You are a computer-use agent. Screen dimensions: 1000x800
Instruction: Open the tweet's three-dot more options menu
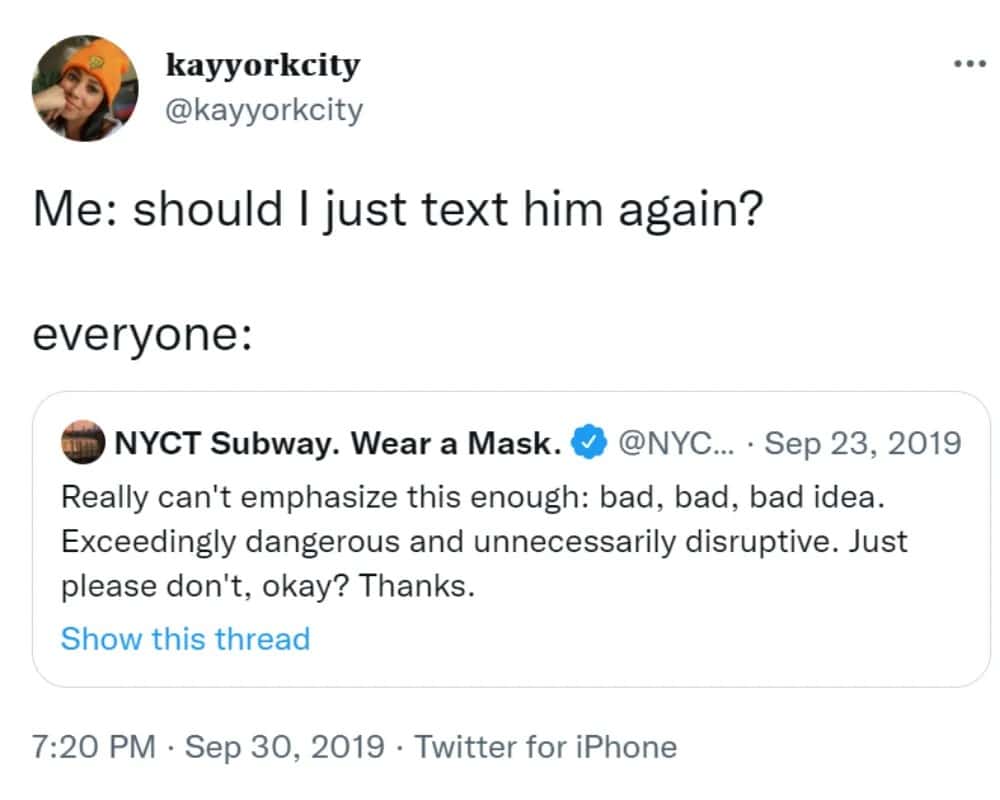[969, 64]
